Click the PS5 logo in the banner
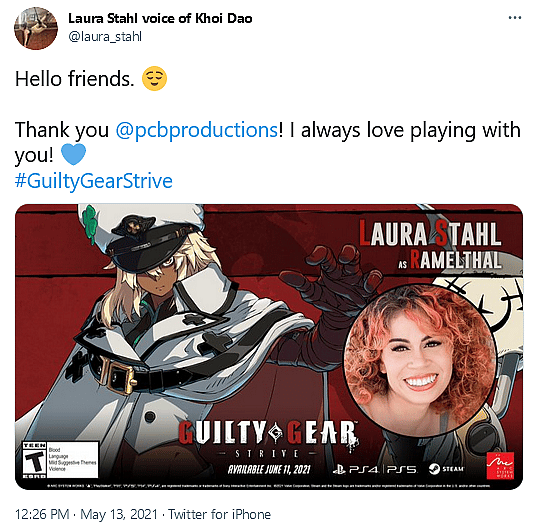The image size is (535, 527). (402, 470)
